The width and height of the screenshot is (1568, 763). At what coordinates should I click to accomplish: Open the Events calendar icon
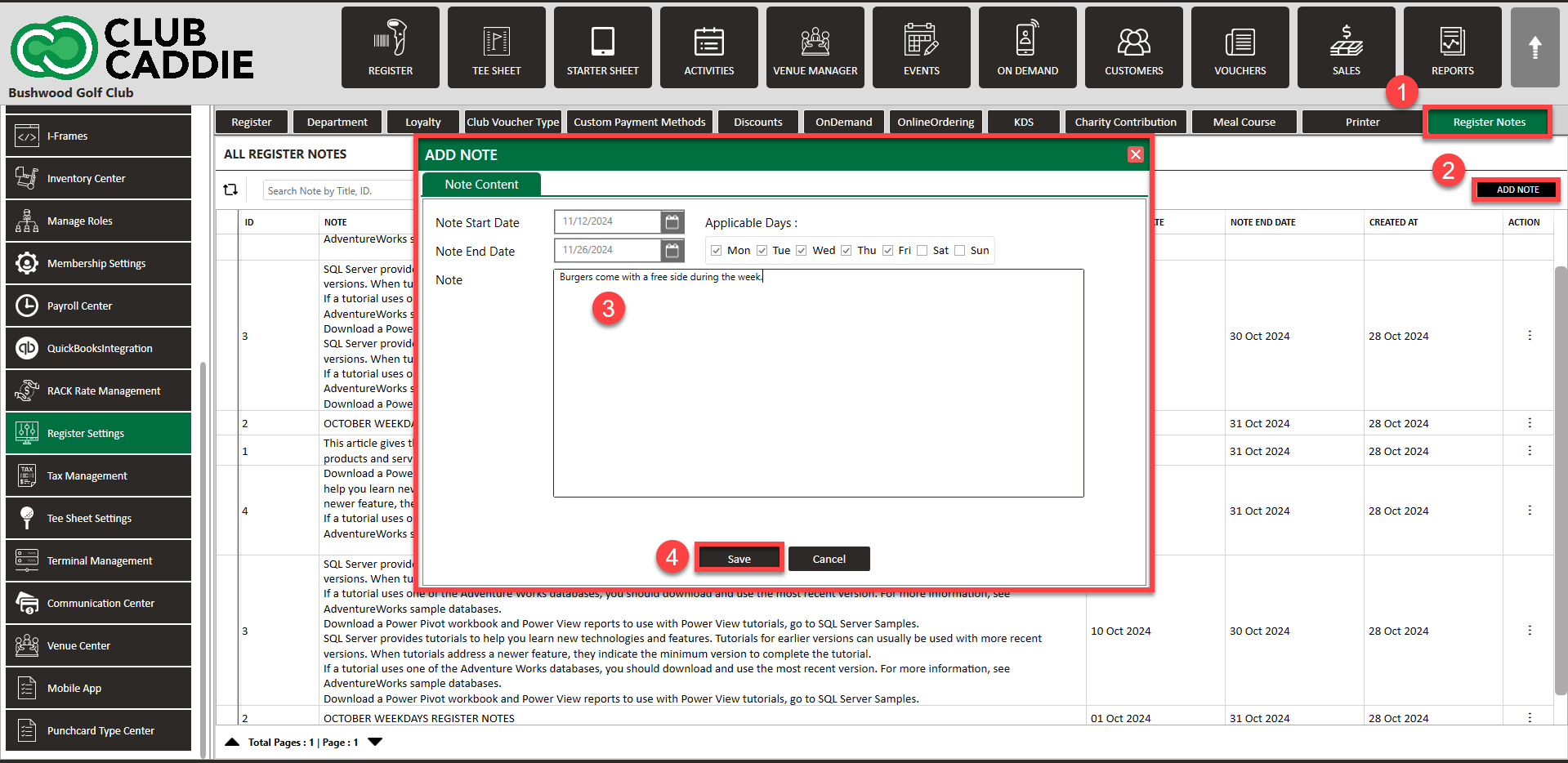(922, 39)
